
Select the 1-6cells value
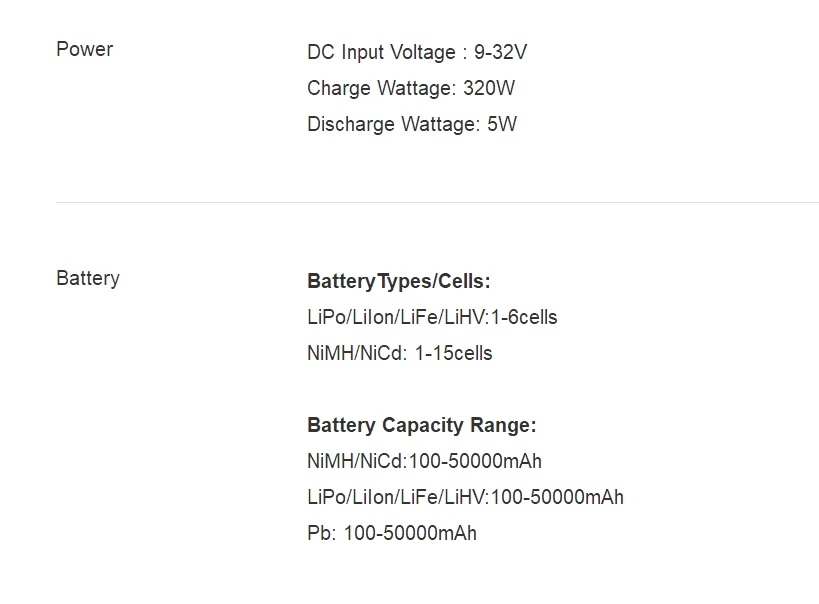point(524,317)
